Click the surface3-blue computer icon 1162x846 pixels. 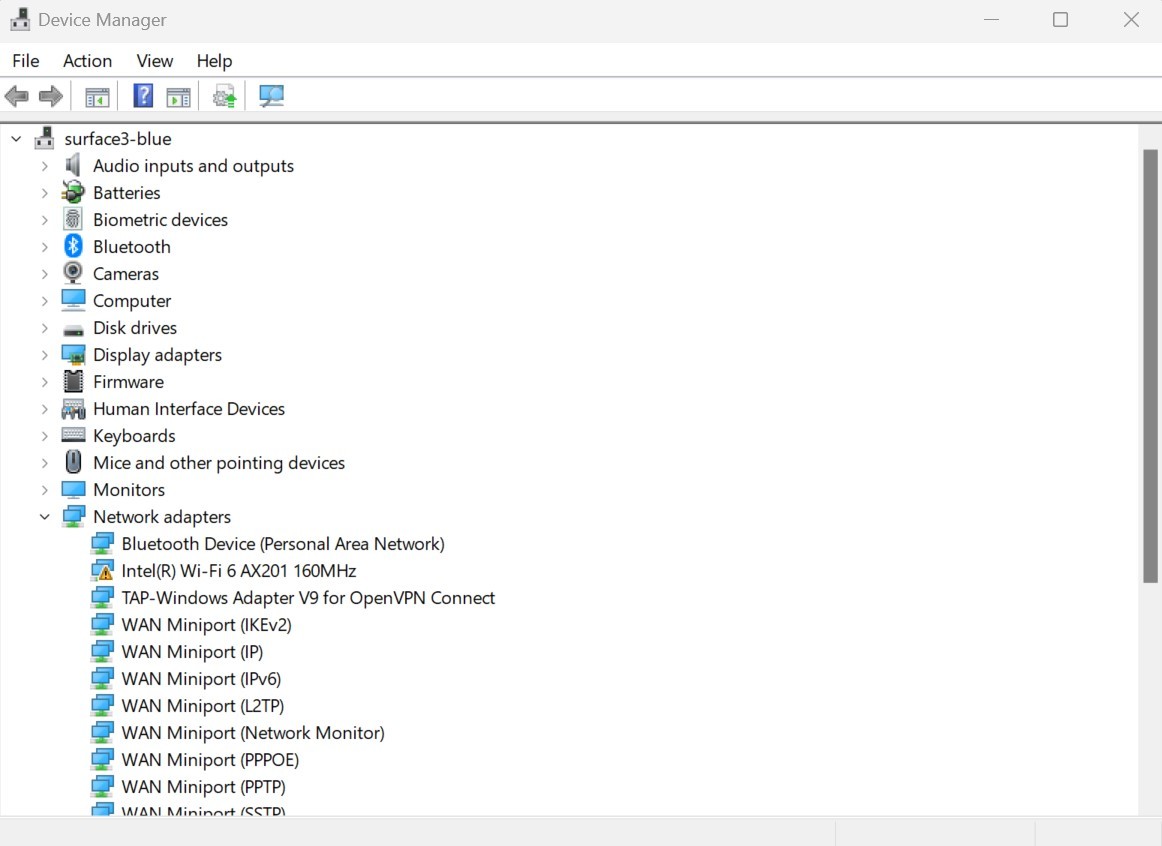point(44,139)
